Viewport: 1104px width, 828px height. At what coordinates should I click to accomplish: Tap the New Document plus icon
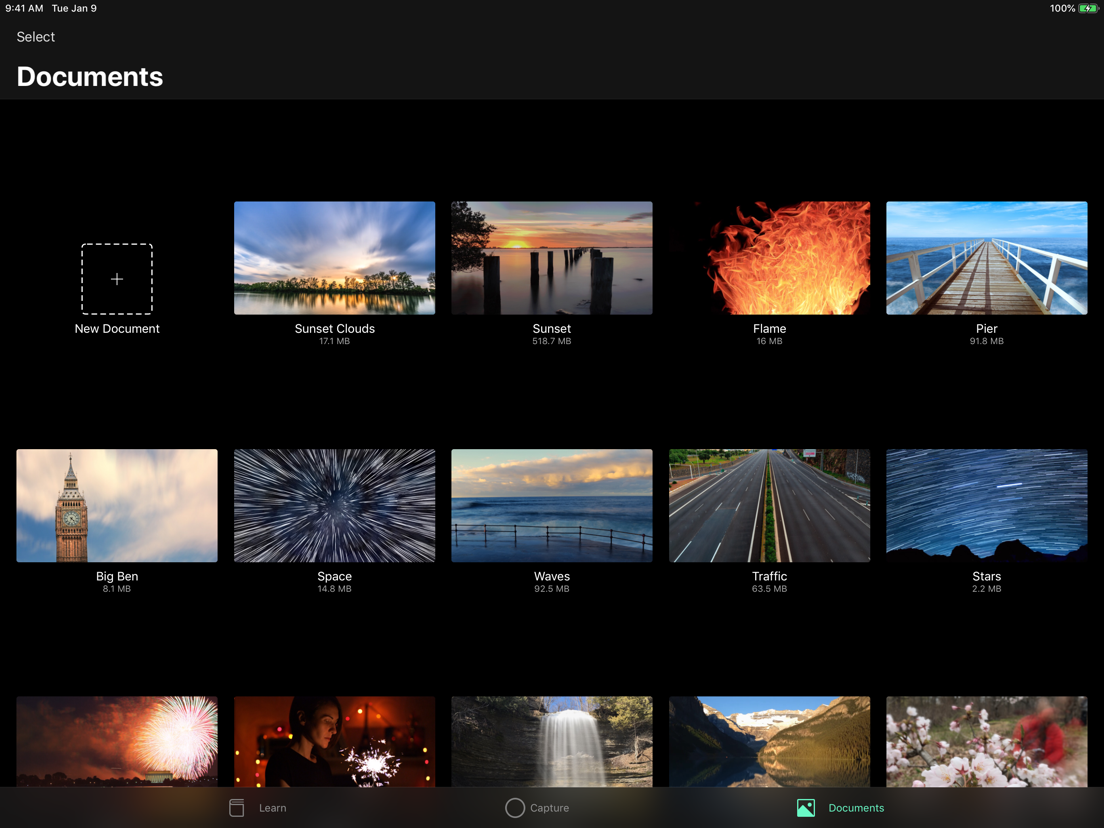click(117, 279)
